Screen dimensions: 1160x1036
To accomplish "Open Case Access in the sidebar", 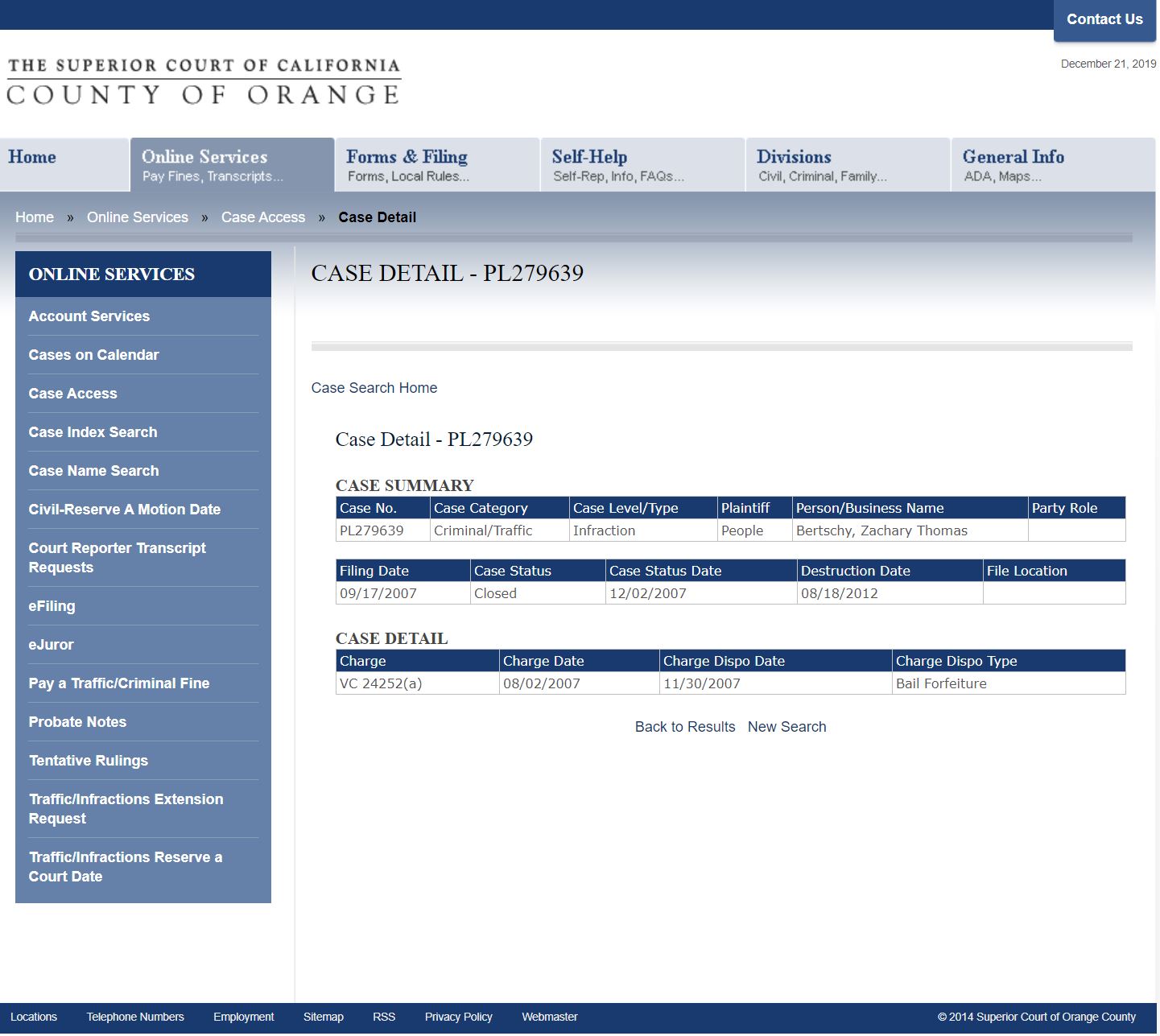I will click(x=73, y=394).
